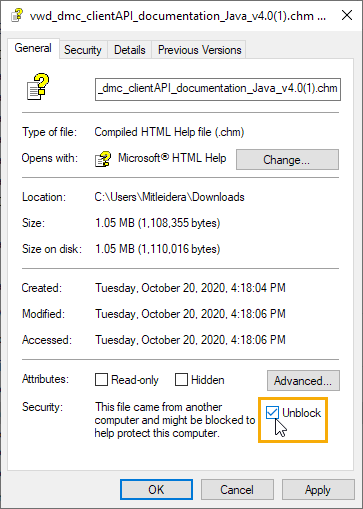Click the large help file icon beside filename

(38, 87)
